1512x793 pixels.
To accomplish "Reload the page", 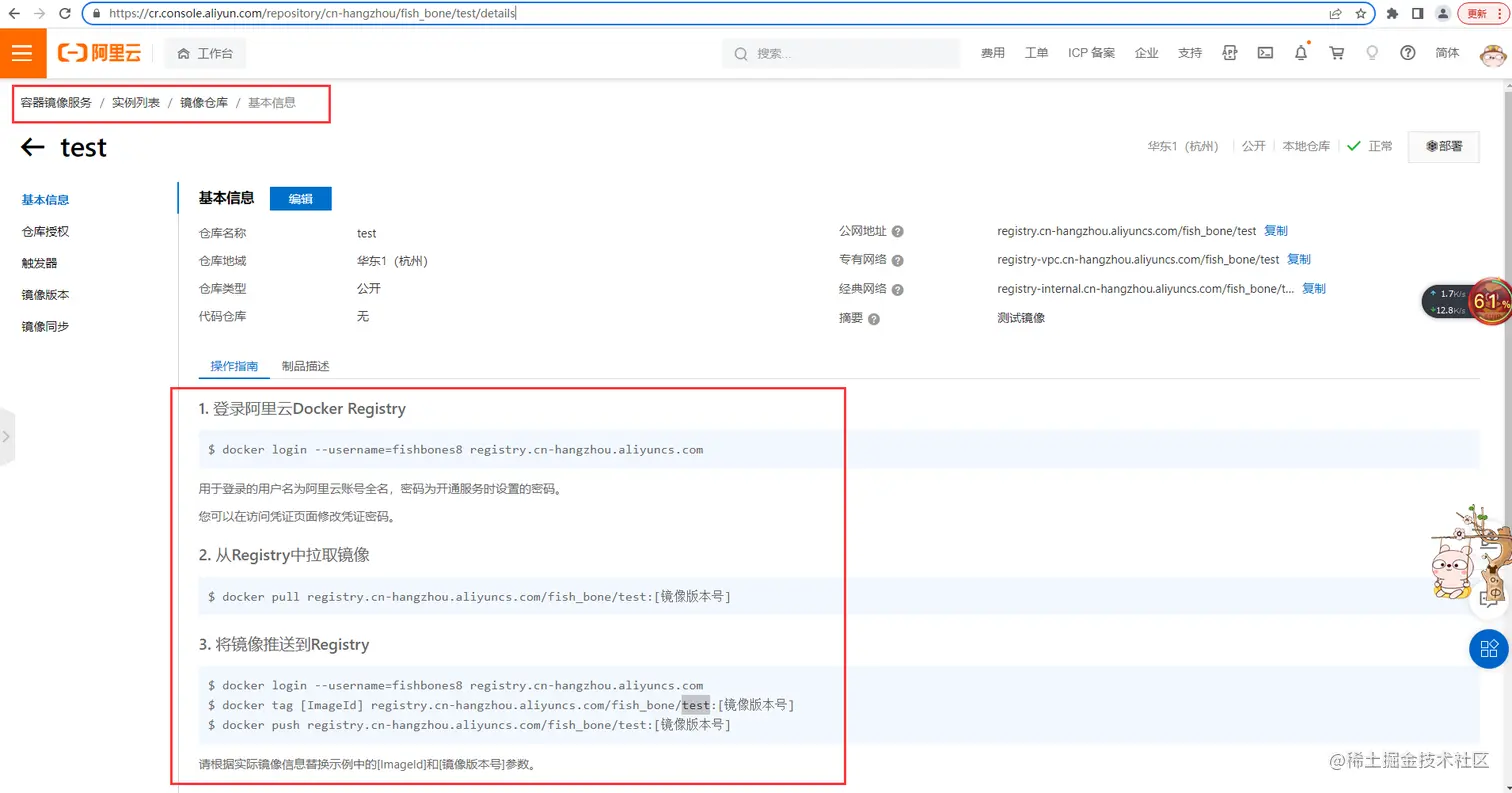I will 65,14.
